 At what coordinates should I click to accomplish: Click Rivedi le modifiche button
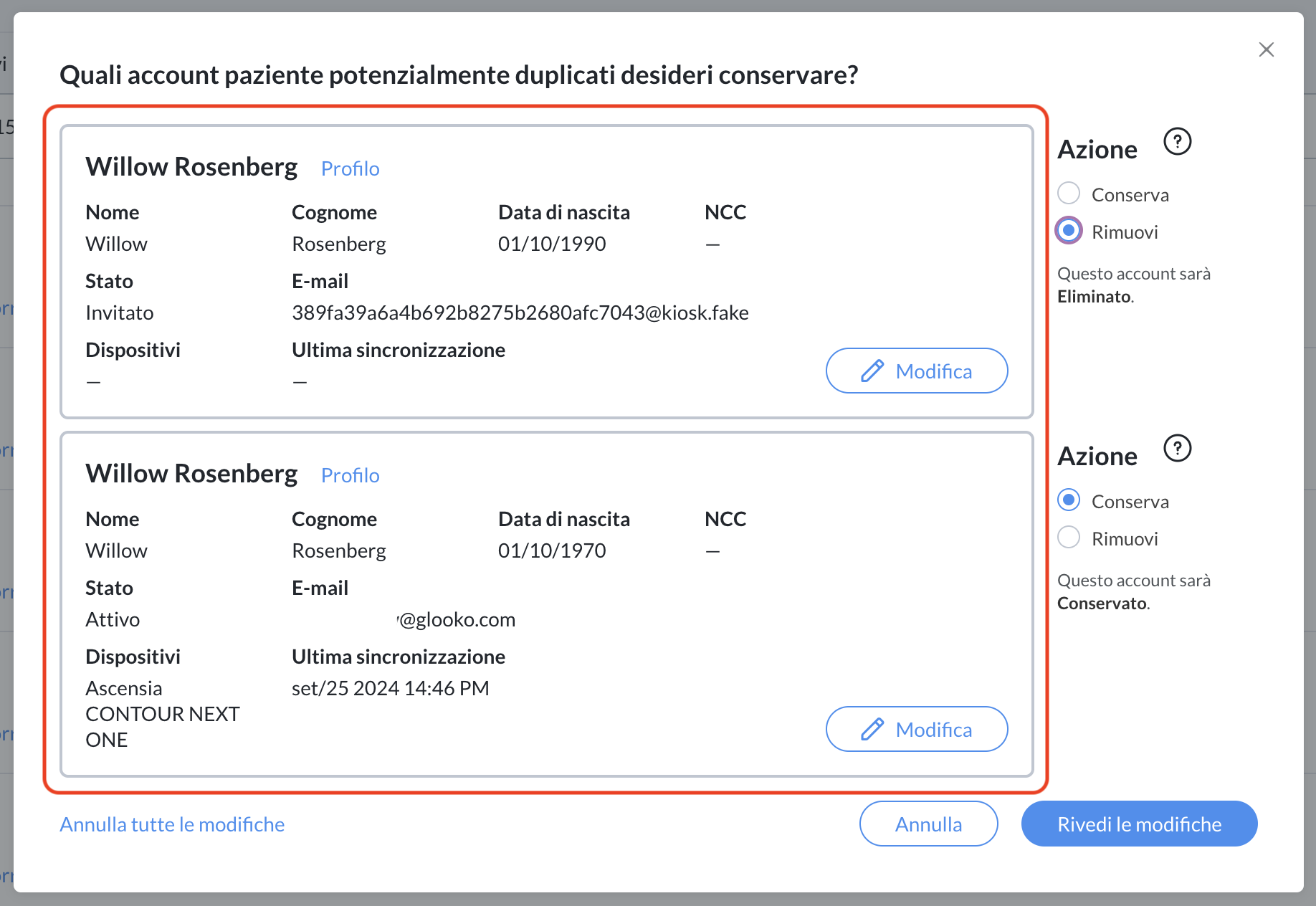click(1139, 824)
